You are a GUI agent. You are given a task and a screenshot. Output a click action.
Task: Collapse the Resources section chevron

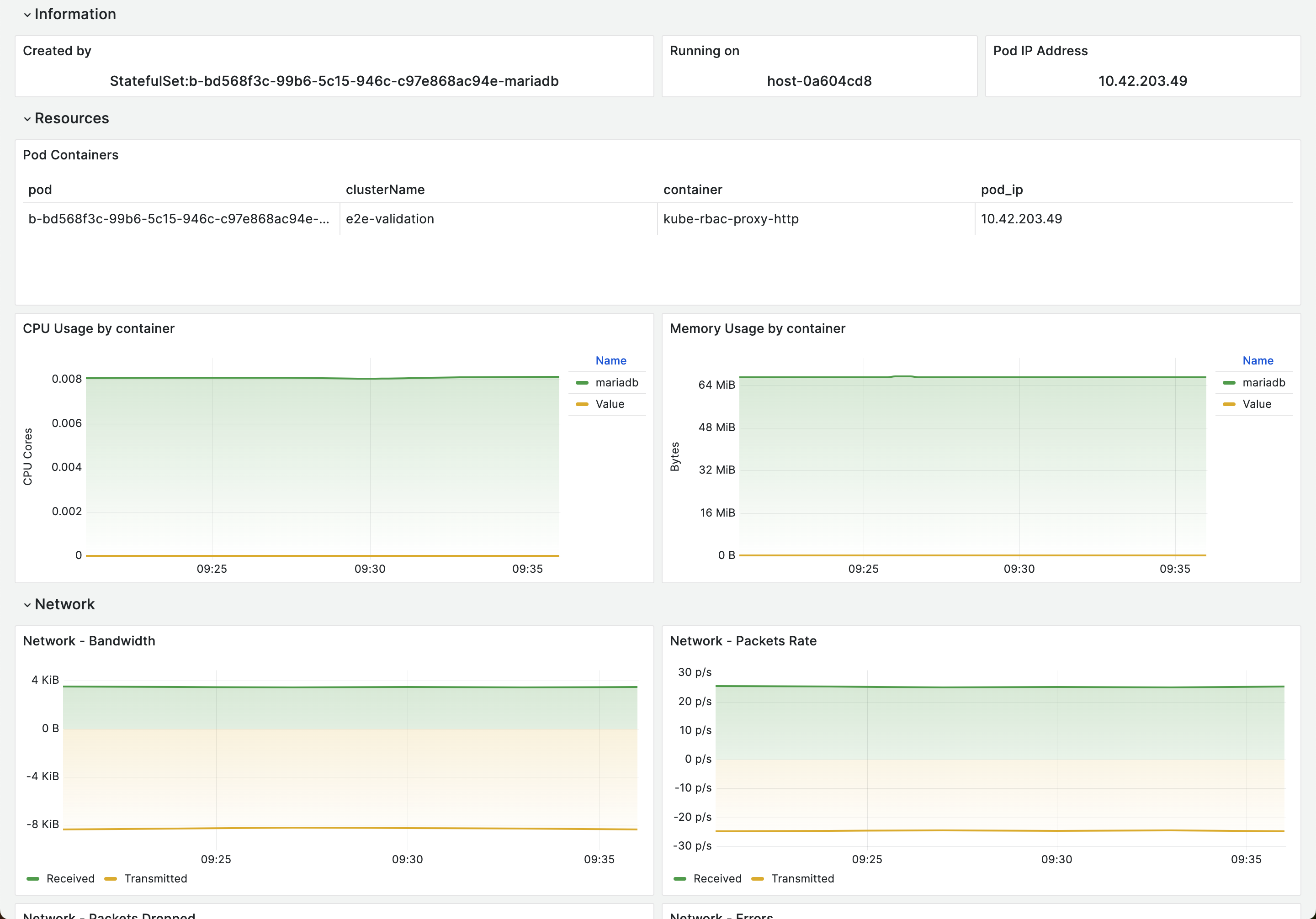tap(27, 119)
